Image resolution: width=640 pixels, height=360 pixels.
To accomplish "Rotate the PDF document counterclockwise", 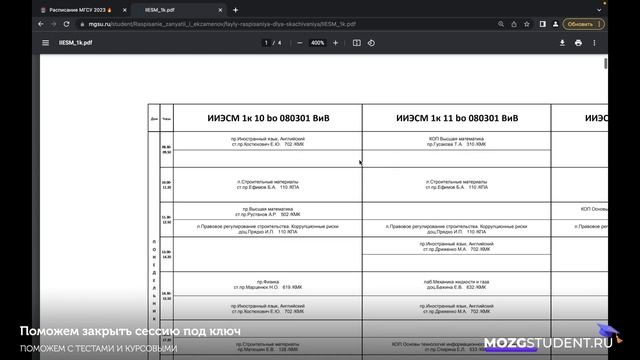I will coord(371,43).
